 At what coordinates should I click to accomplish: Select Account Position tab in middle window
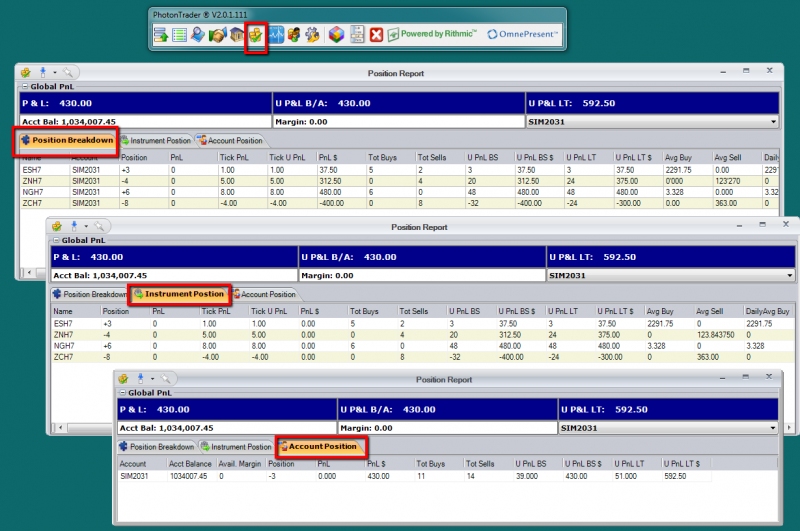(x=264, y=294)
